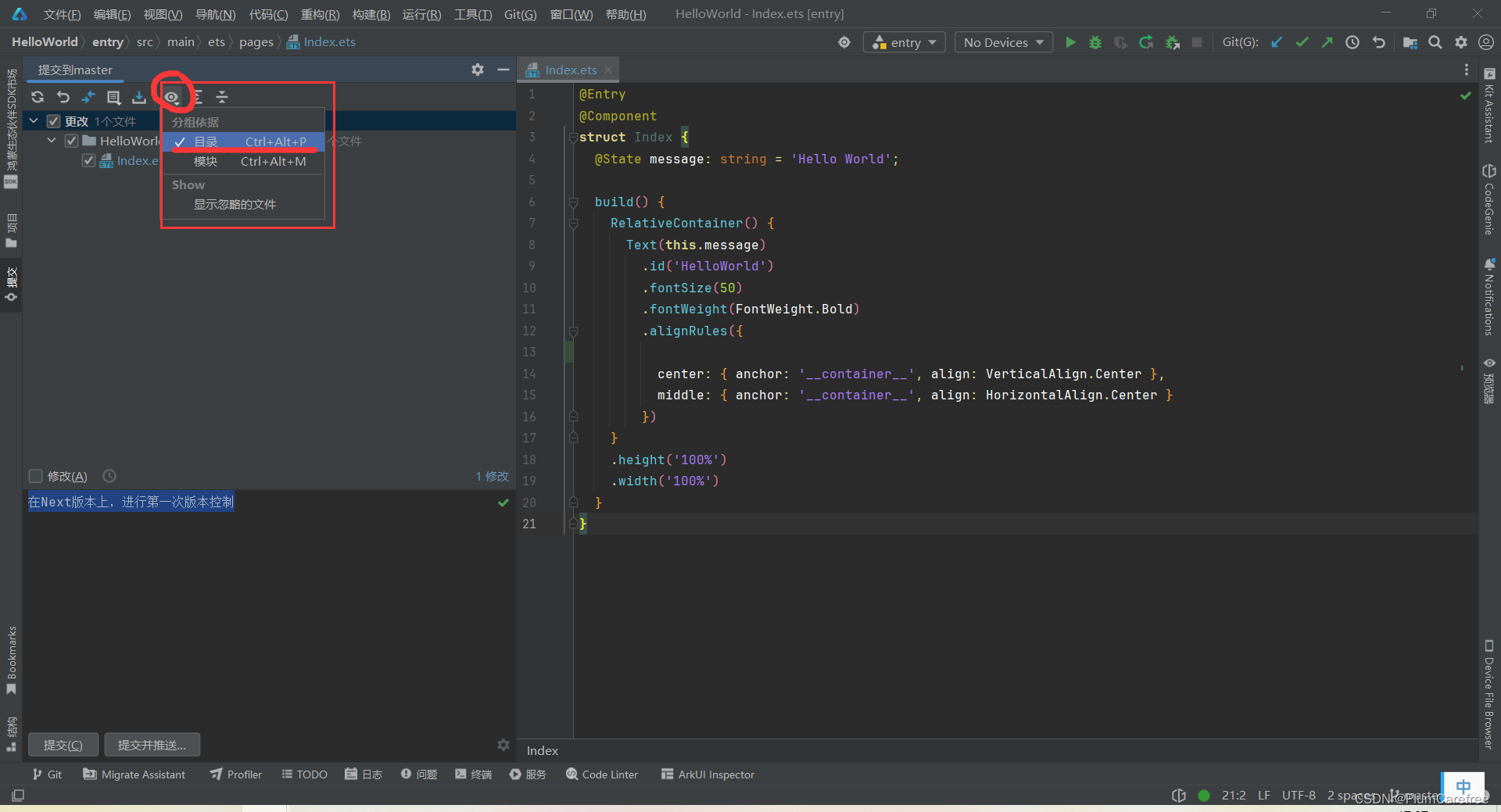
Task: Fold the RelativeContainer block
Action: 573,224
